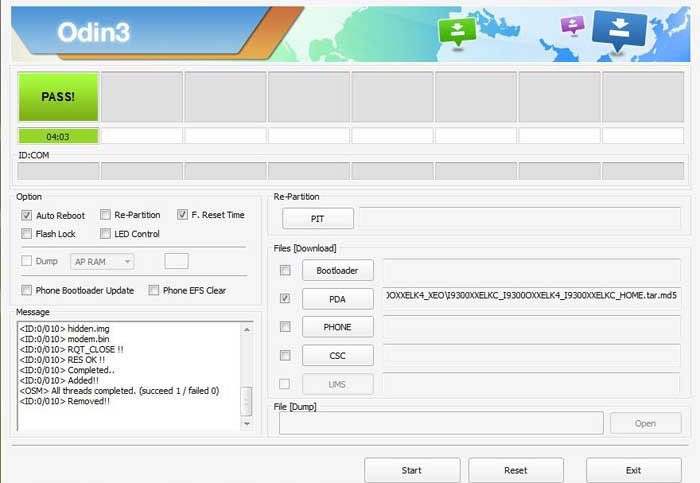700x483 pixels.
Task: Click the green download icon in banner
Action: click(x=457, y=33)
